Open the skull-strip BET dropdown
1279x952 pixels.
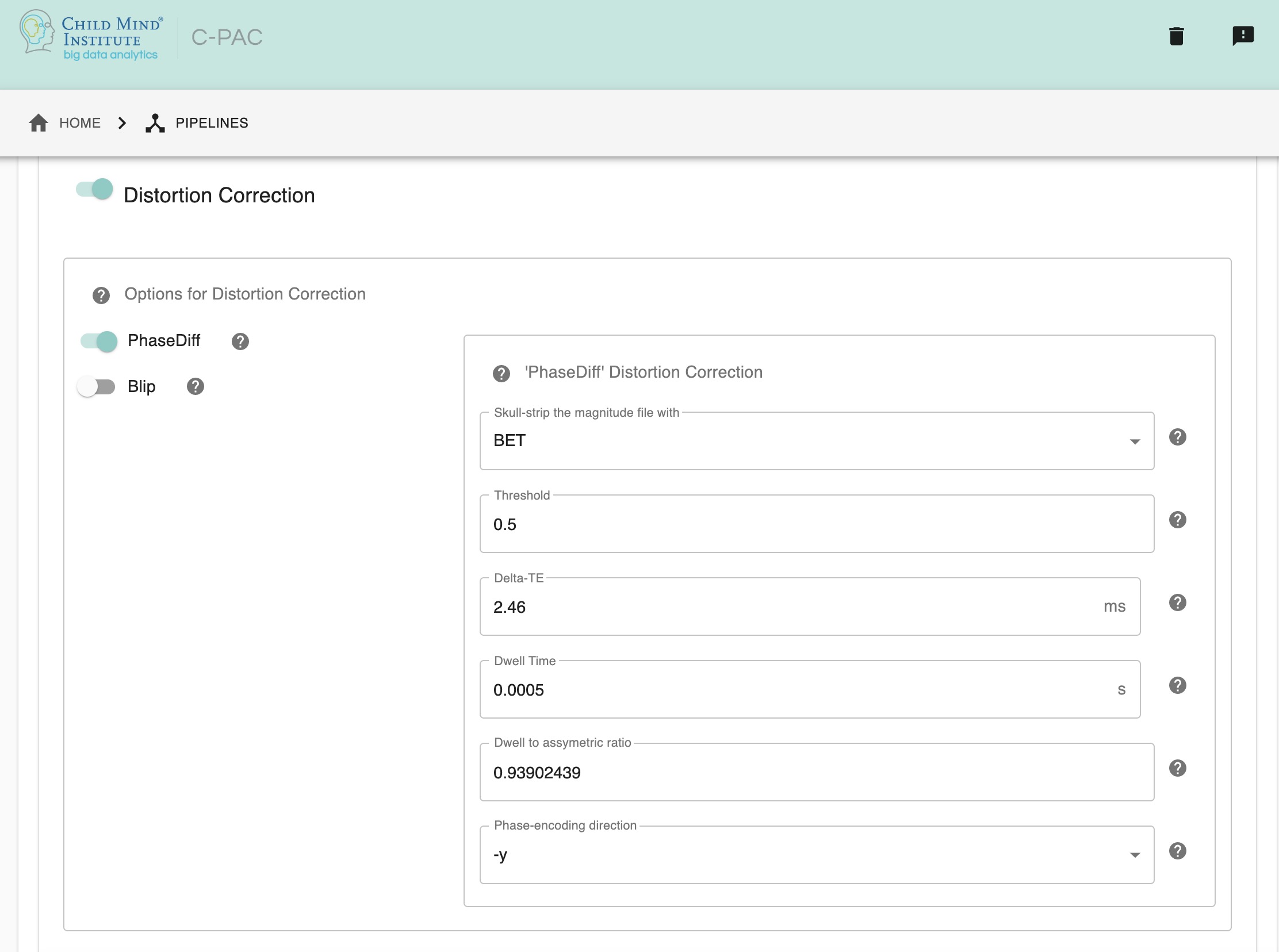tap(816, 441)
